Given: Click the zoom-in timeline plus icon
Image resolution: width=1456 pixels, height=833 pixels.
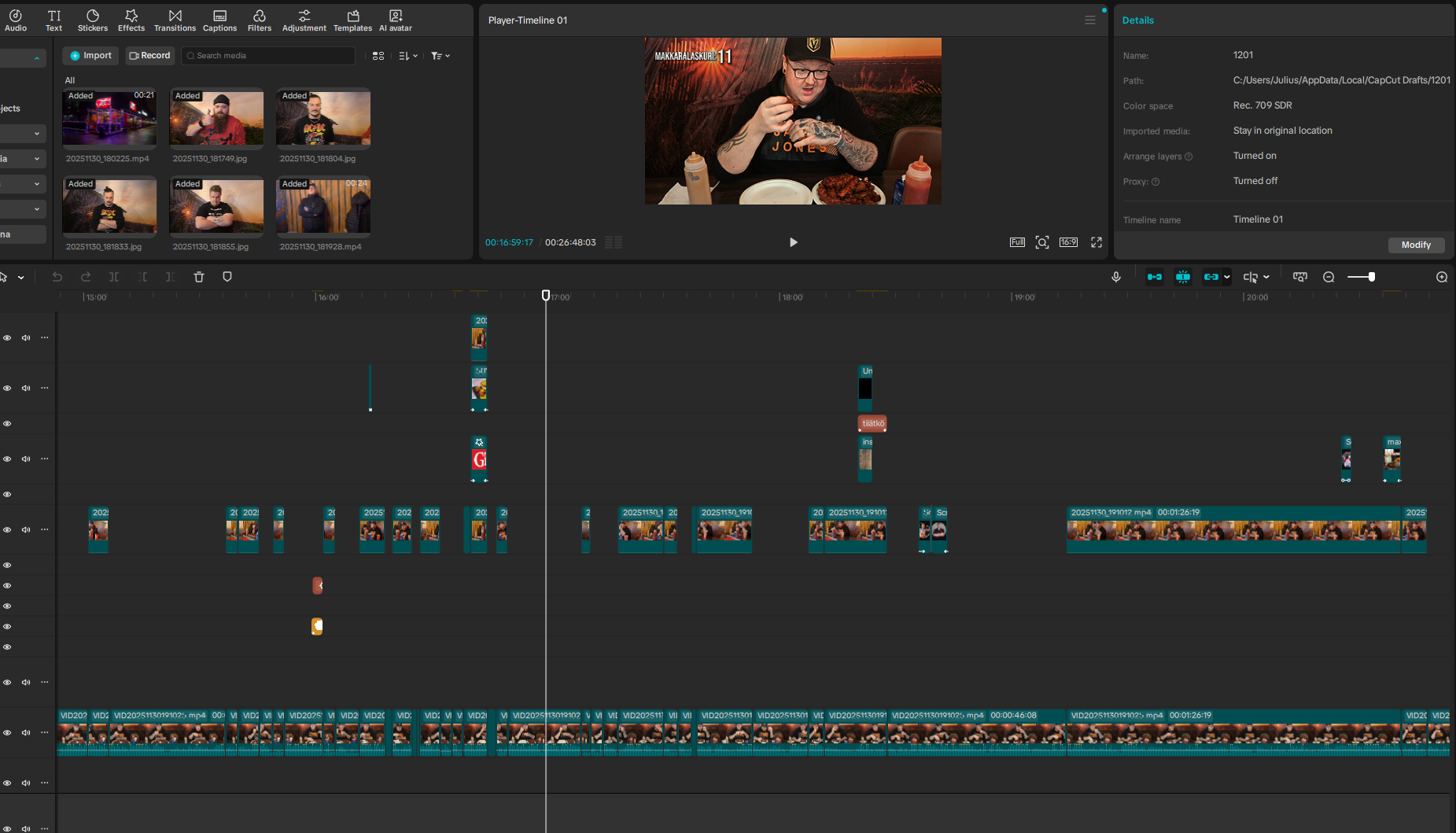Looking at the screenshot, I should click(1441, 277).
